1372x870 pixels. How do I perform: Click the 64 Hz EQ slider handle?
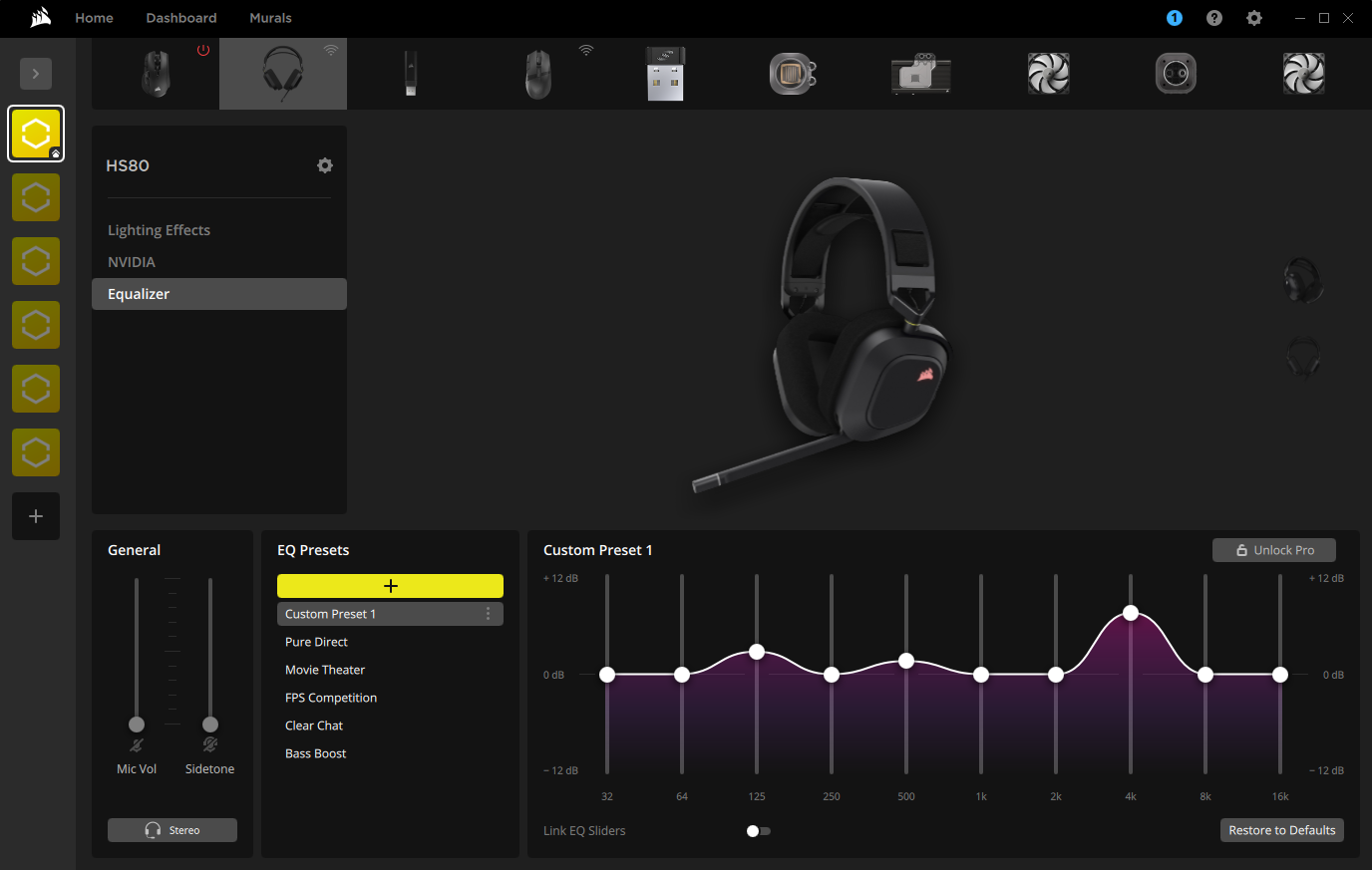point(682,675)
